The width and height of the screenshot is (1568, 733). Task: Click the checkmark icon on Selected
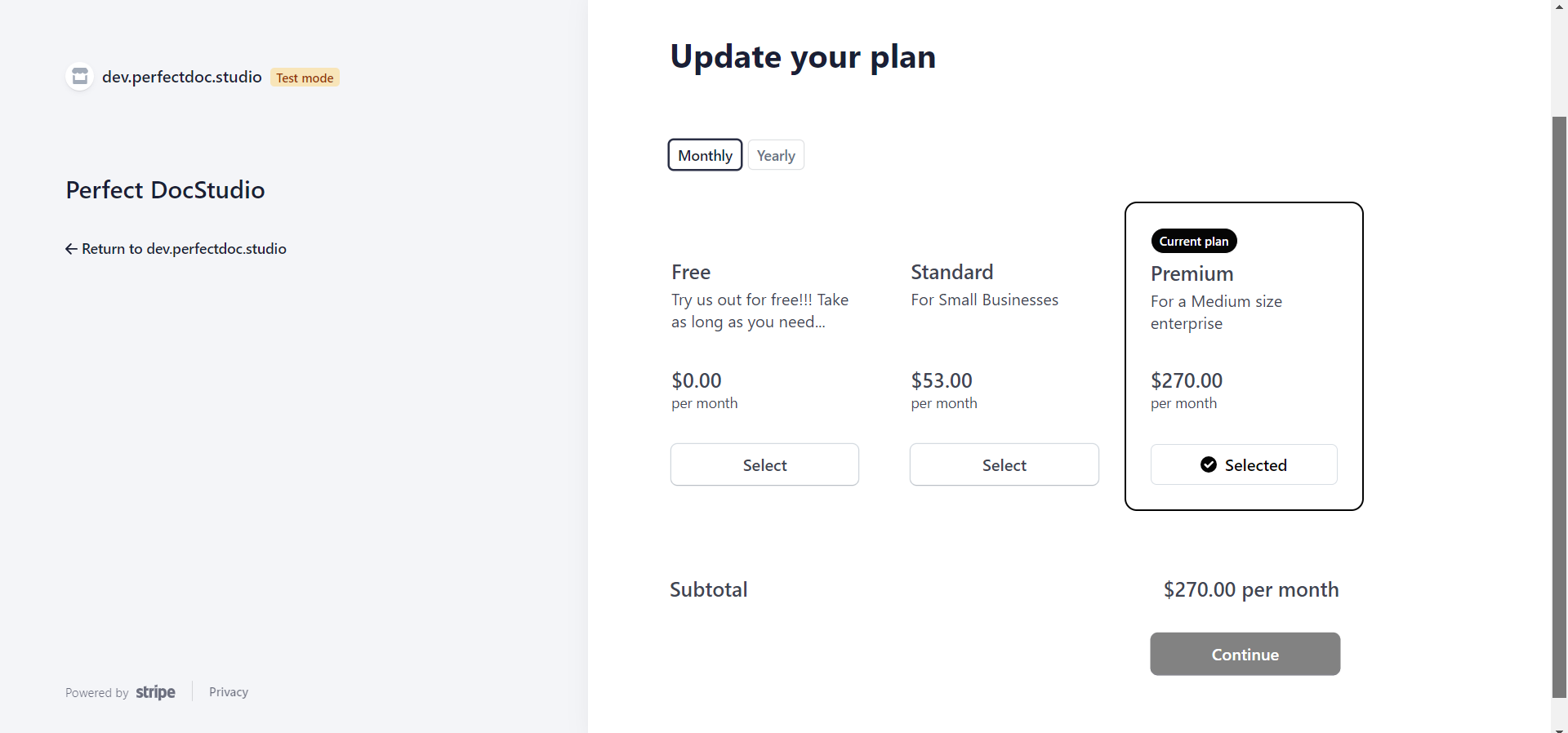pos(1209,464)
